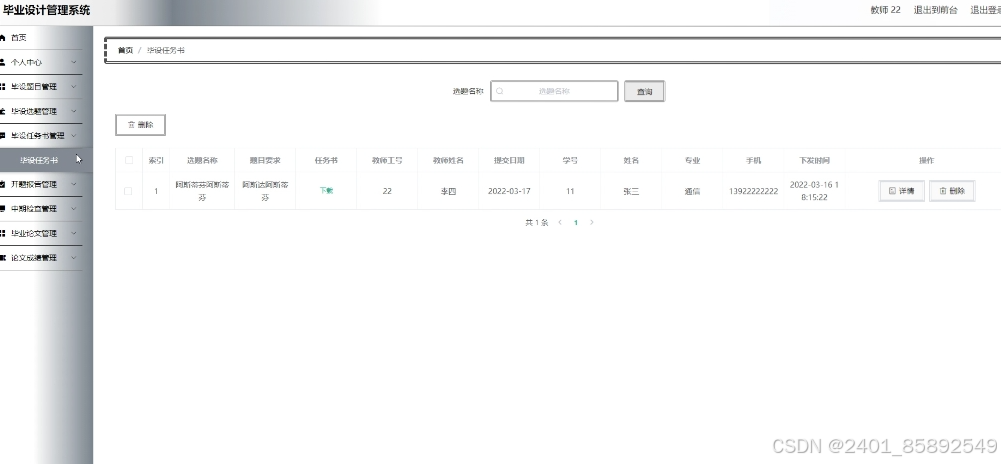1001x464 pixels.
Task: Click the 详情 button in row 1
Action: click(x=901, y=191)
